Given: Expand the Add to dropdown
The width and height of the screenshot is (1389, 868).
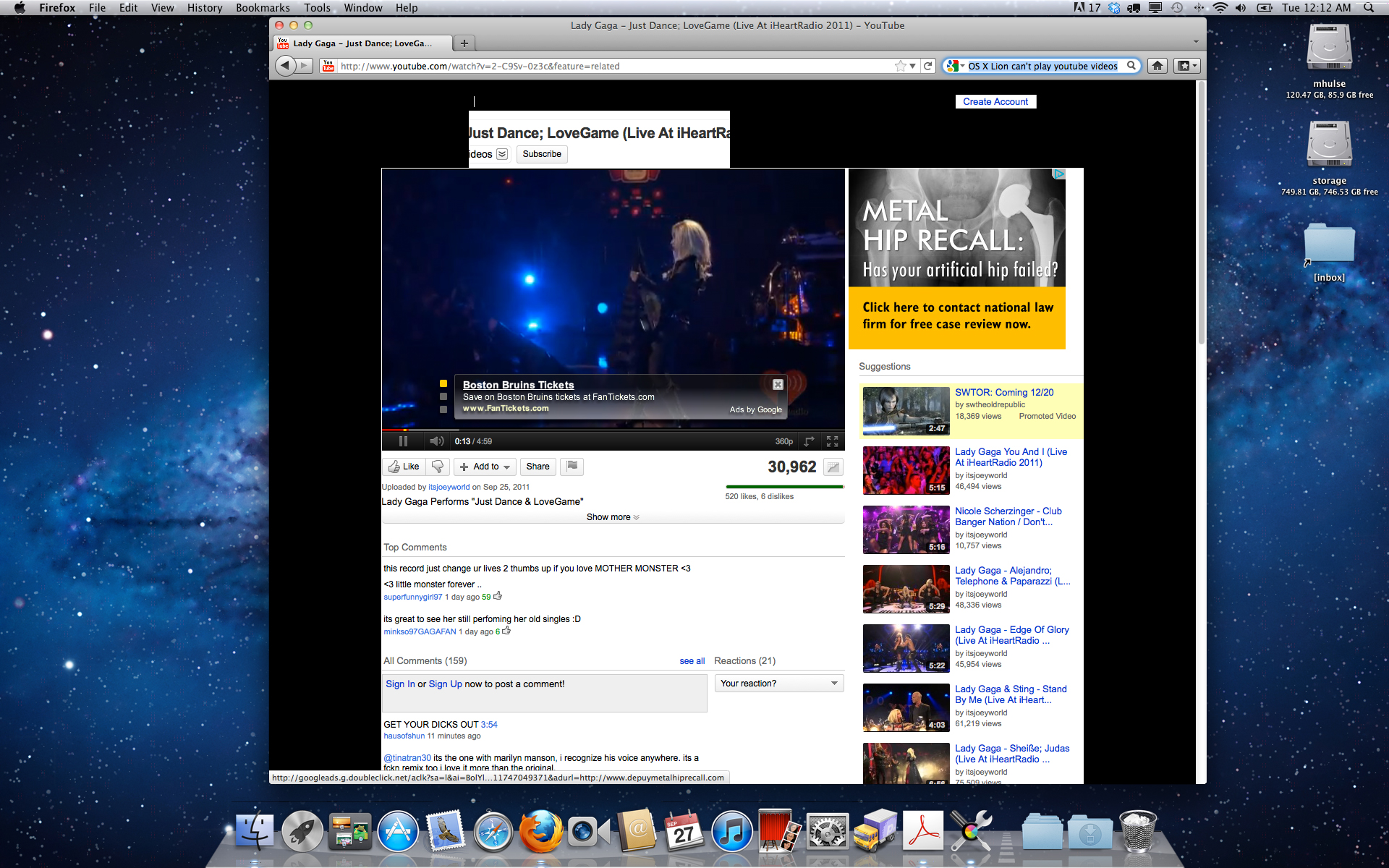Looking at the screenshot, I should point(485,467).
